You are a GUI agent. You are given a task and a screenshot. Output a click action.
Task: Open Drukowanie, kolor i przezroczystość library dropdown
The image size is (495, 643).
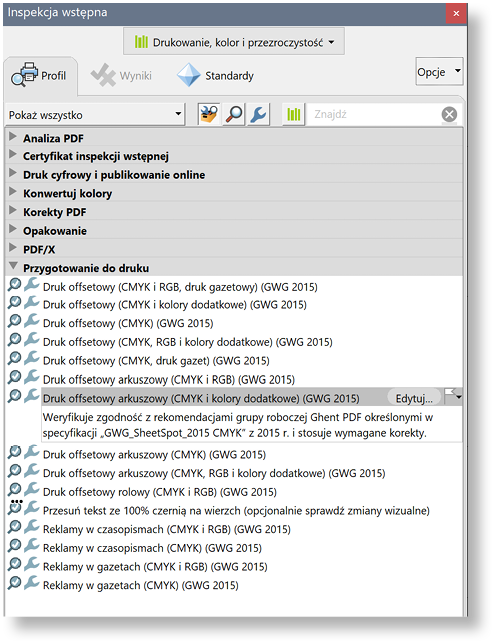(x=234, y=42)
